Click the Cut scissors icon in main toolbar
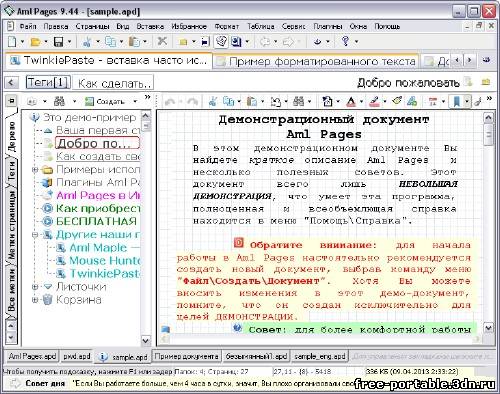 (x=87, y=42)
